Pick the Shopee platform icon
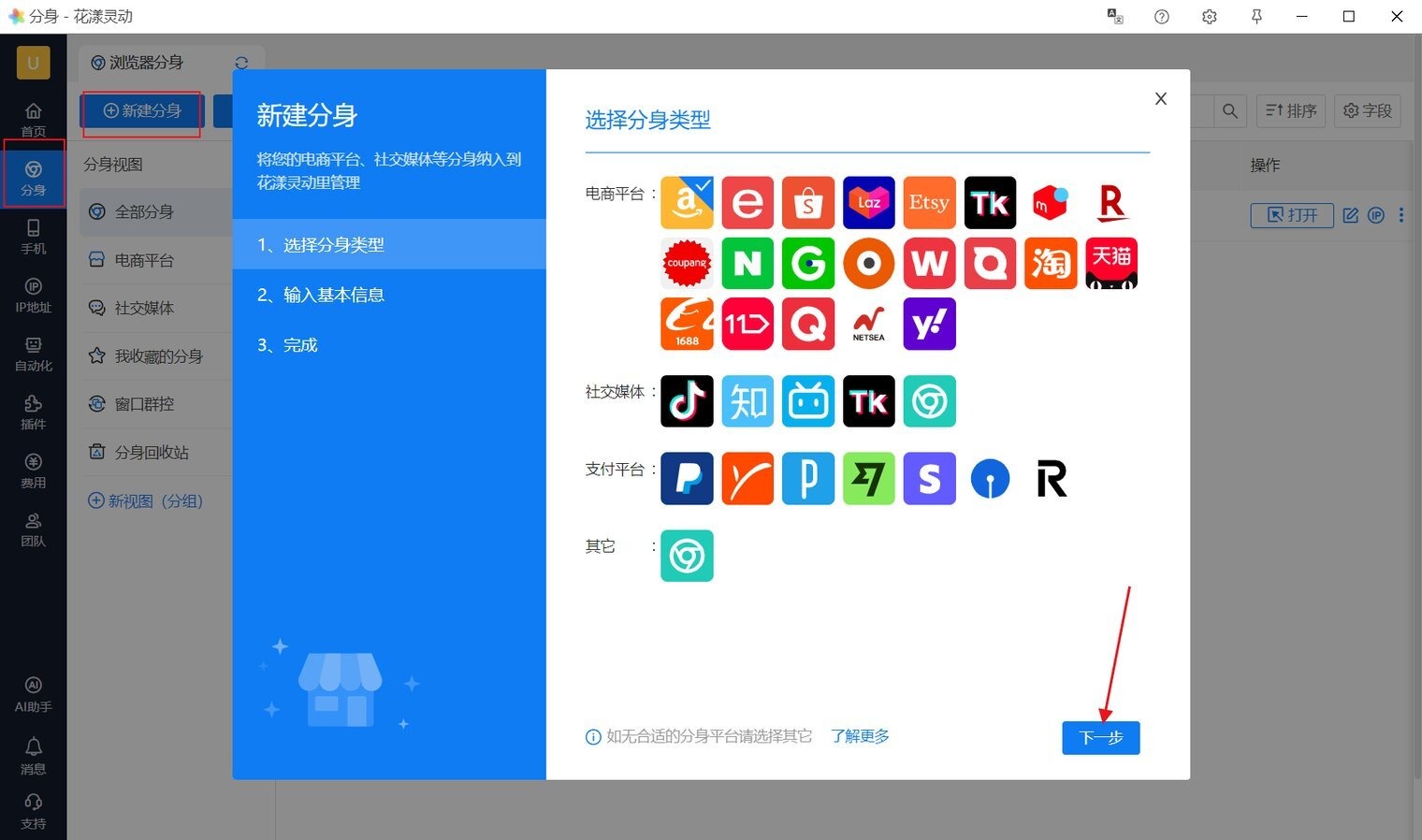The image size is (1422, 840). coord(807,202)
